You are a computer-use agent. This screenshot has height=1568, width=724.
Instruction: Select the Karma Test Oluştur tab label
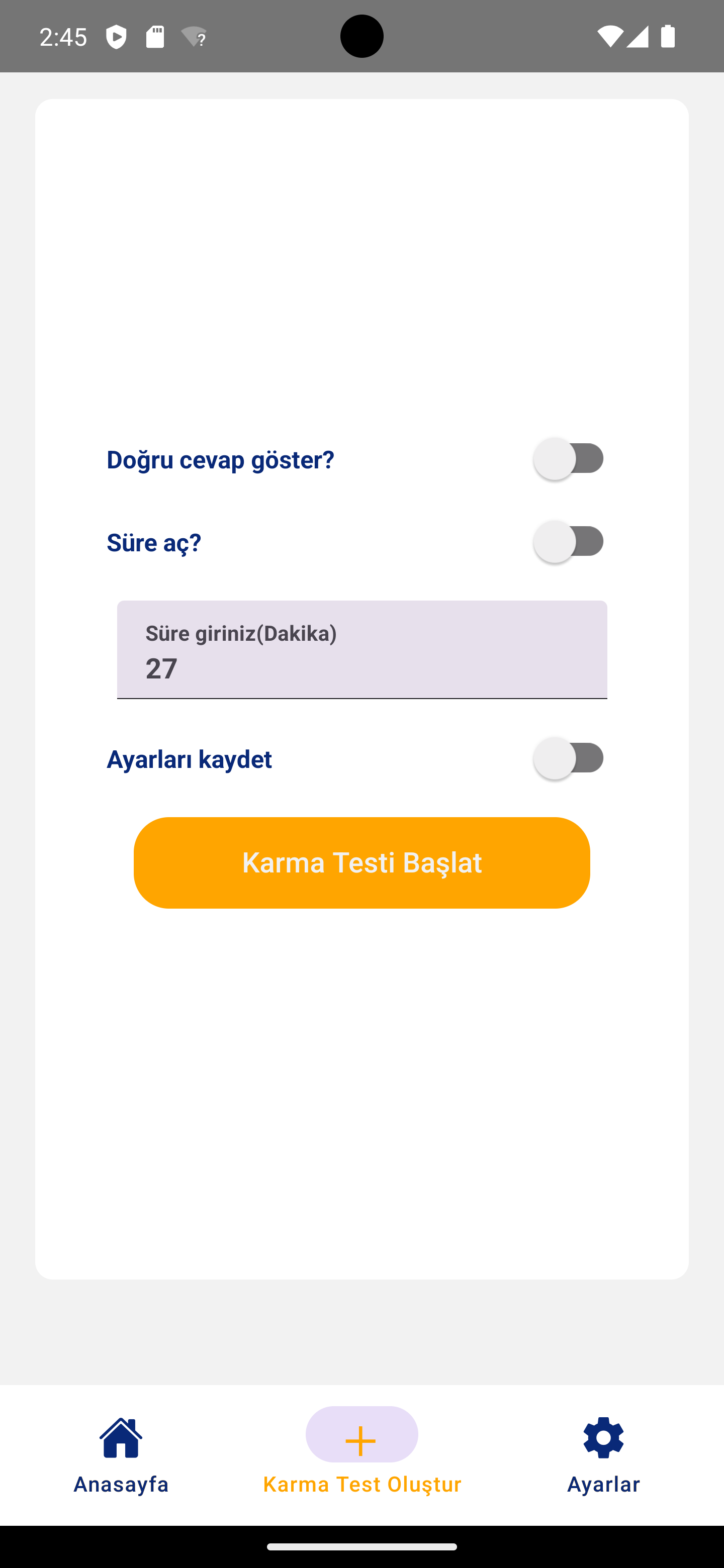pyautogui.click(x=361, y=1484)
